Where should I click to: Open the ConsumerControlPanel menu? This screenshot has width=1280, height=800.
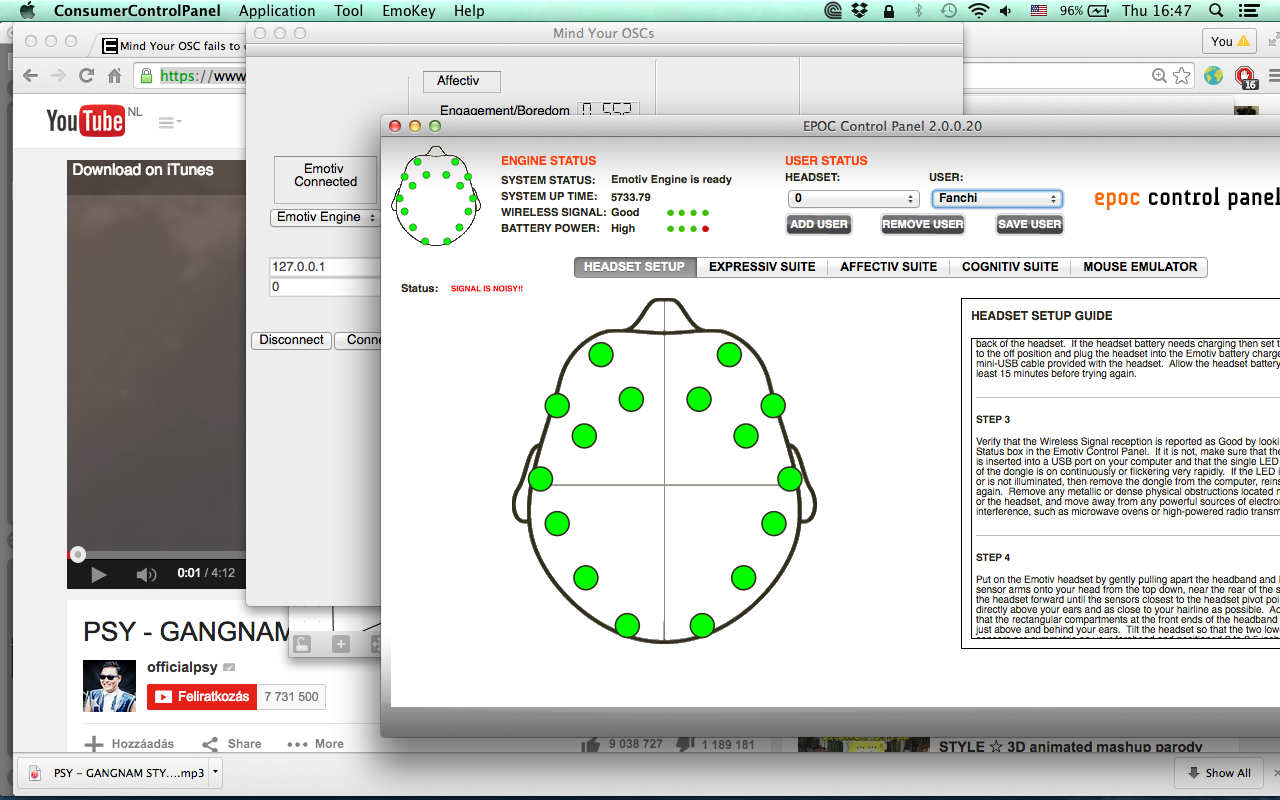click(x=139, y=11)
